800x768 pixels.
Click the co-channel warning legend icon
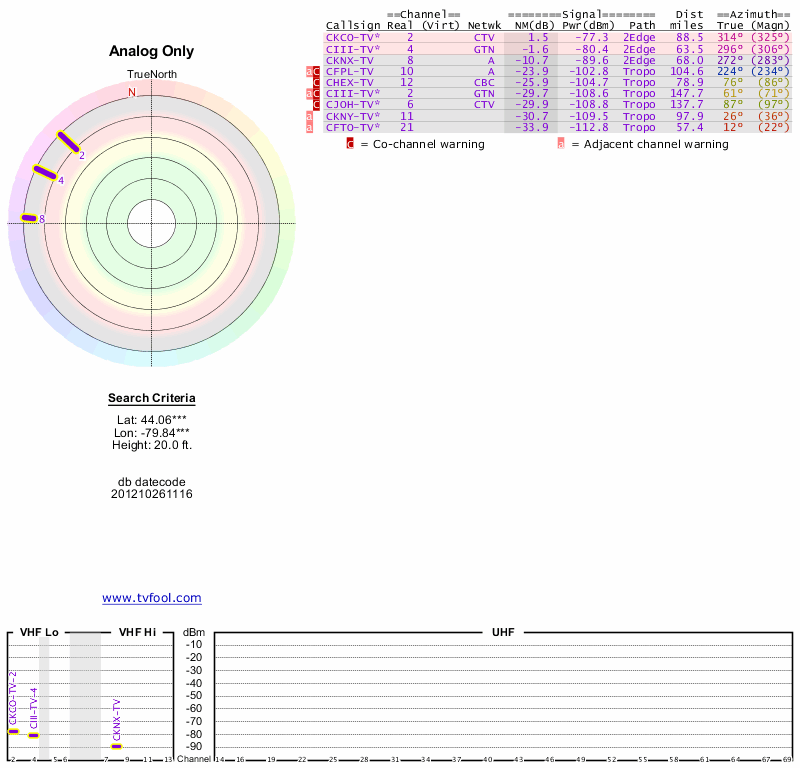(350, 144)
